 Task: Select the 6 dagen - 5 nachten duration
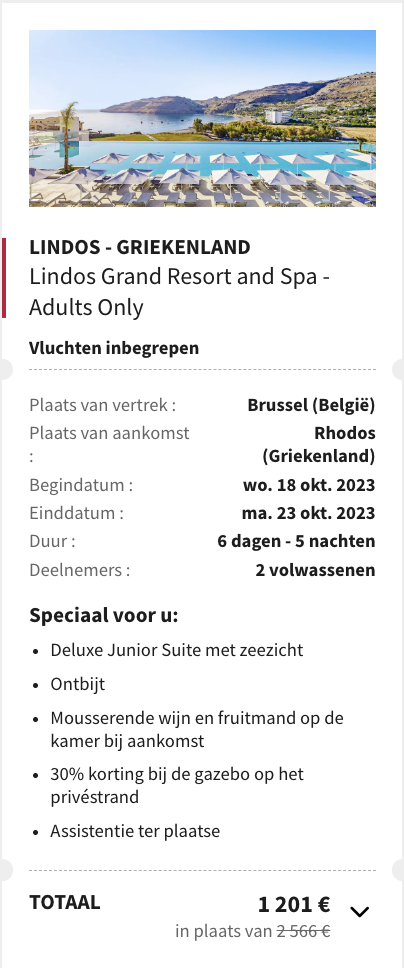click(296, 541)
